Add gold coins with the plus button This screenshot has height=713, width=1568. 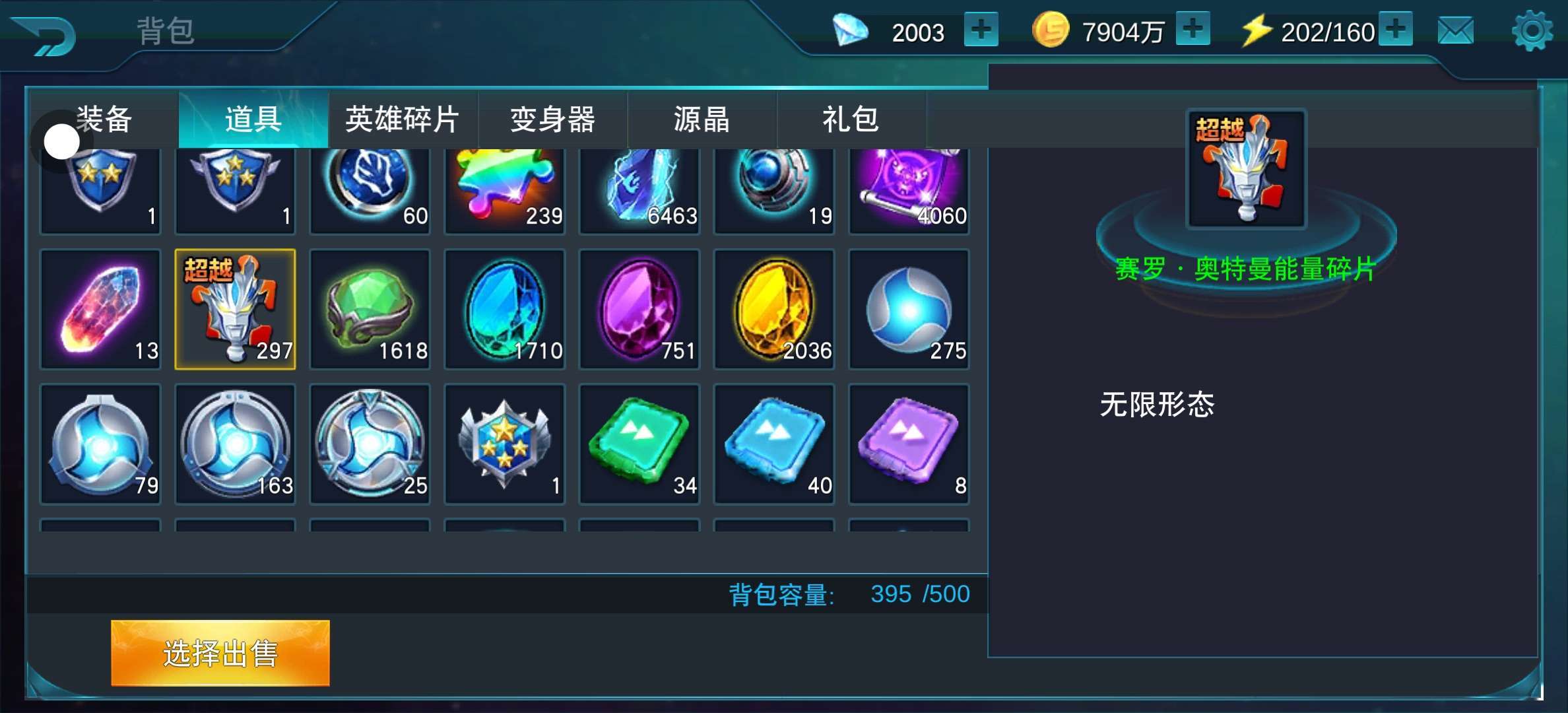coord(1193,29)
